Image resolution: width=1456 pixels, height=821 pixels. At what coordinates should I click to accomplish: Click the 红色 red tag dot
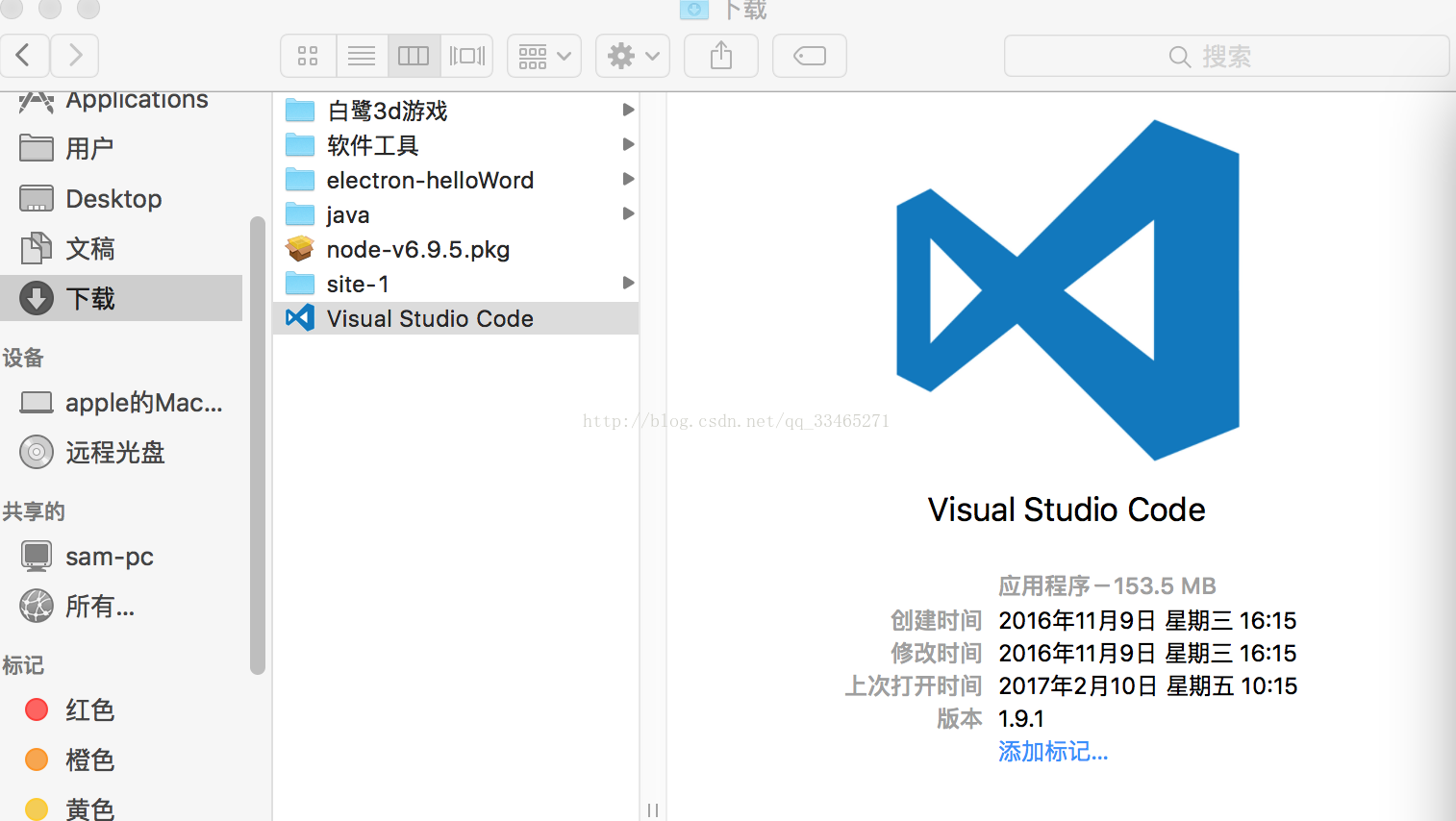point(37,709)
